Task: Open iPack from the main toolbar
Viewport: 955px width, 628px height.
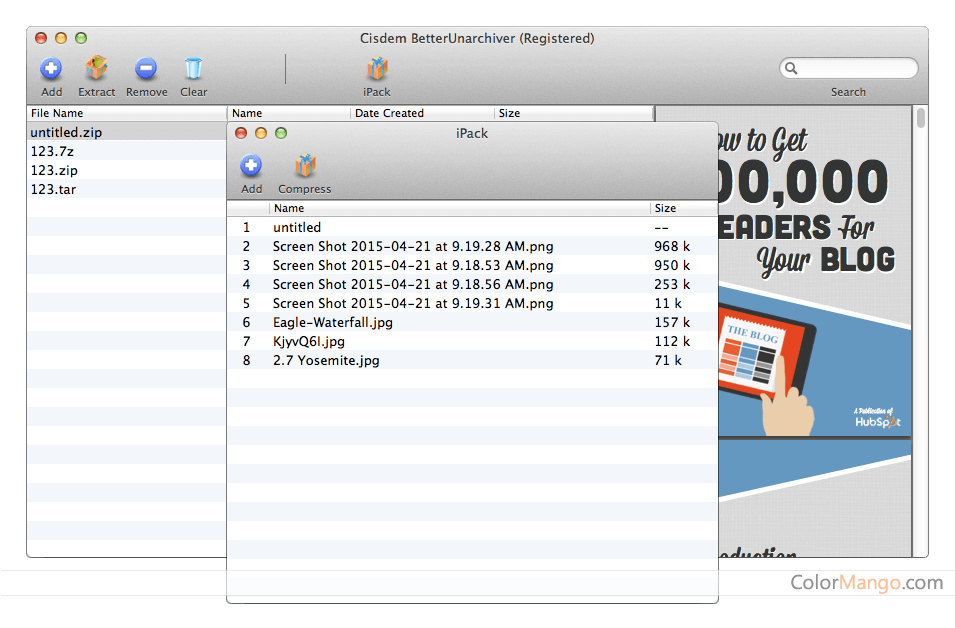Action: (377, 70)
